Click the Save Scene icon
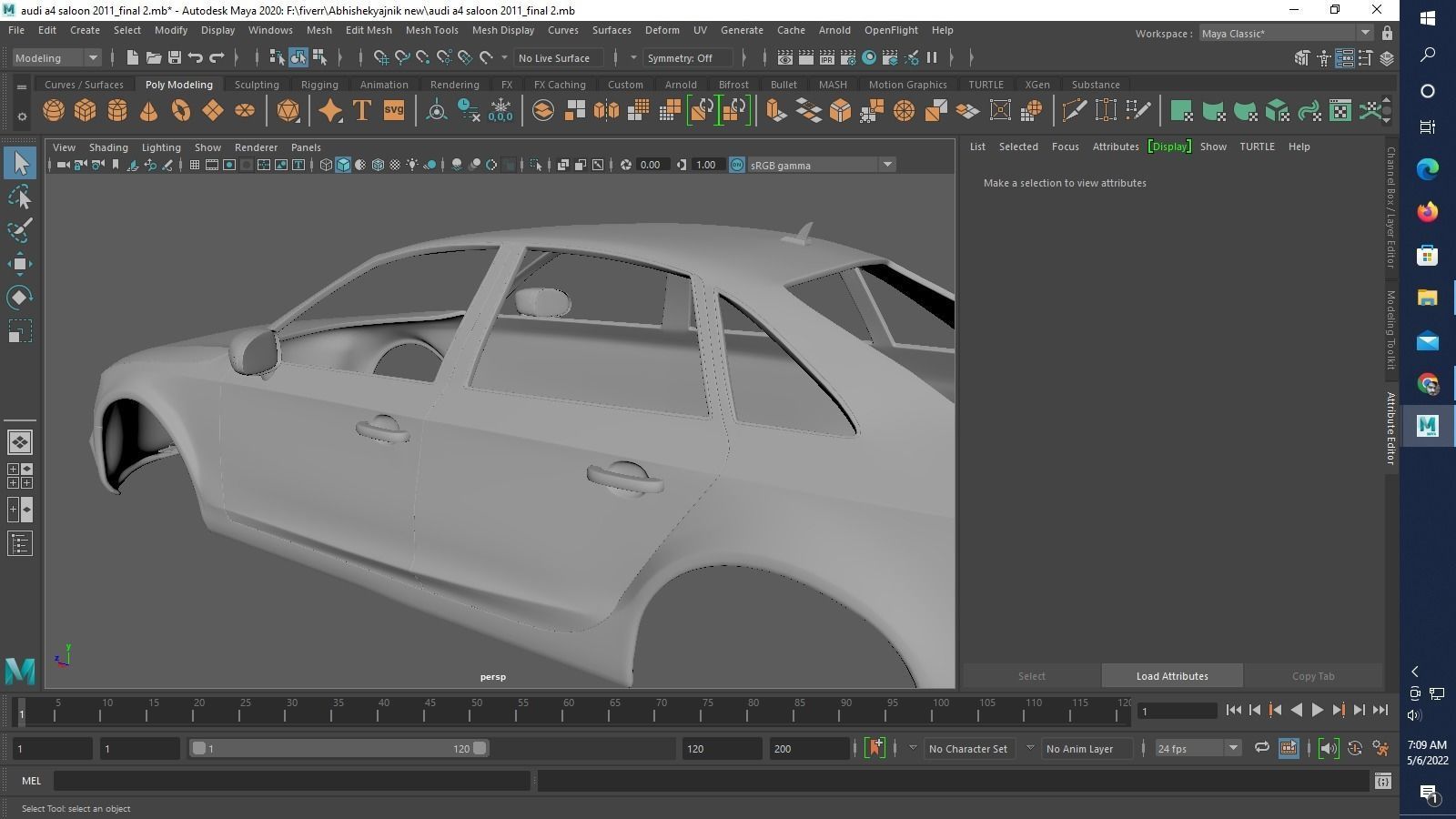Image resolution: width=1456 pixels, height=819 pixels. pos(175,58)
